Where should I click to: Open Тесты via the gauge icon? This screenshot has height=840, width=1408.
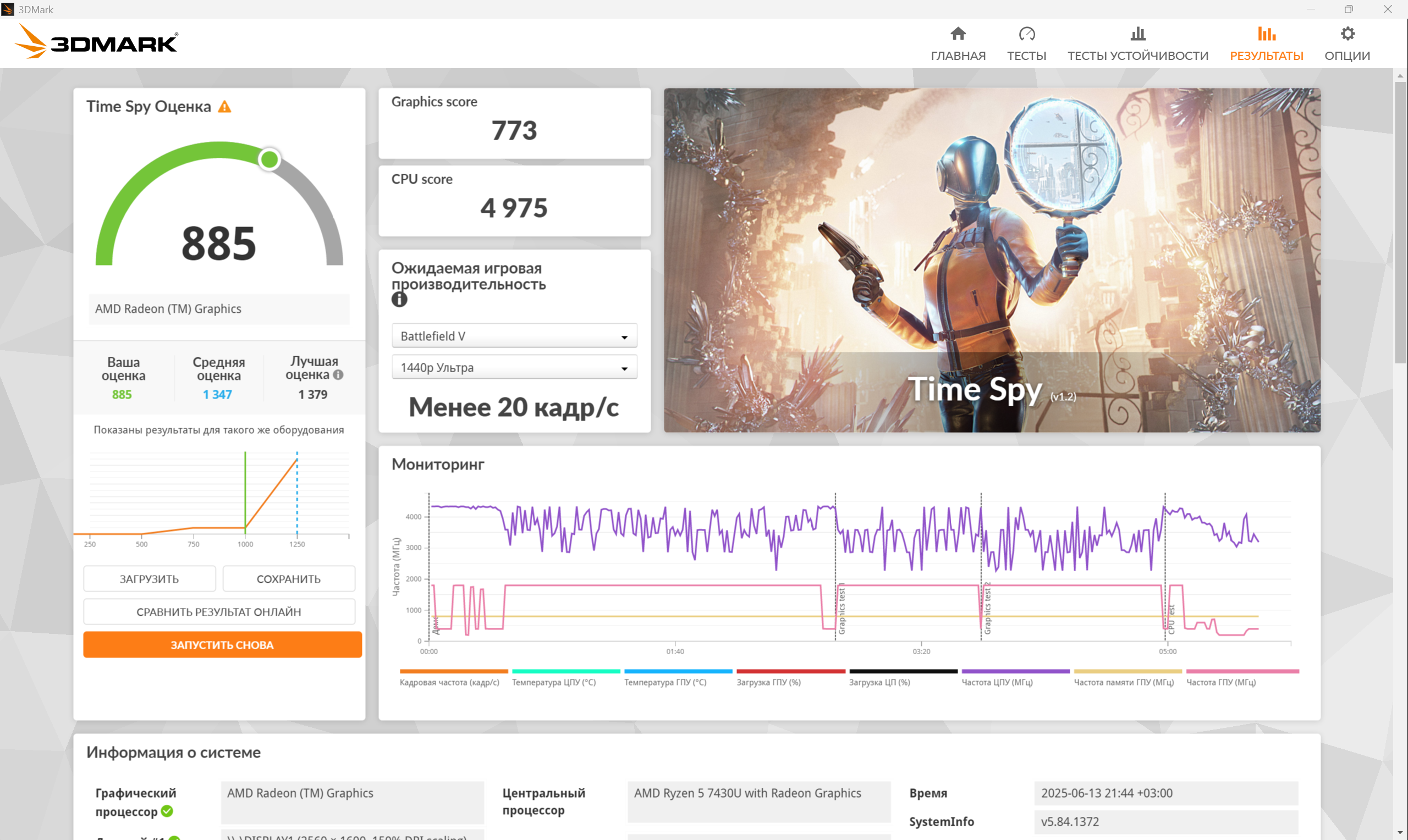coord(1026,34)
